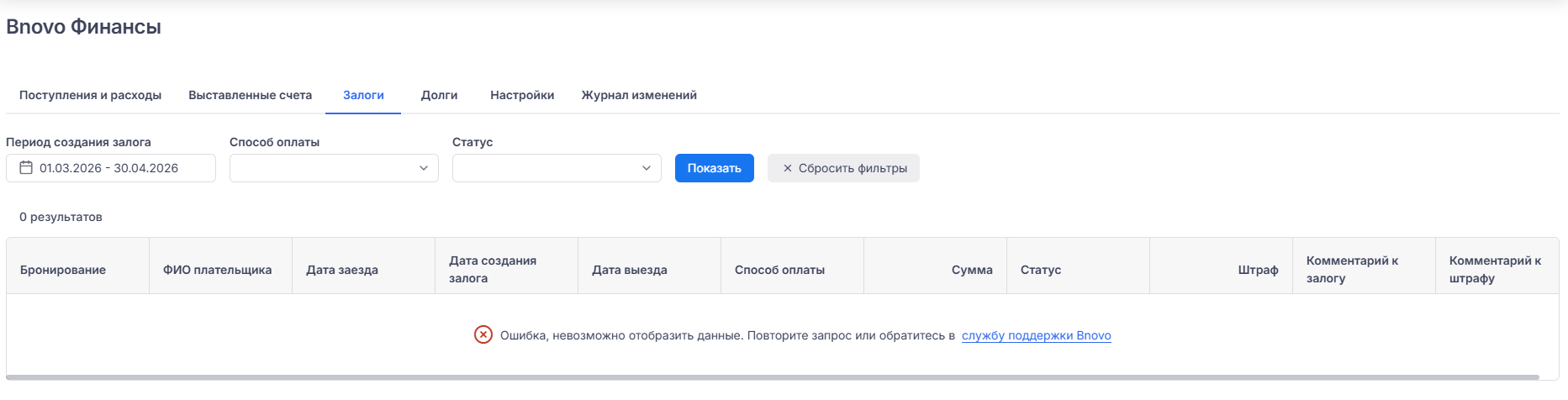The image size is (1568, 400).
Task: Open the Способ оплаты dropdown
Action: tap(334, 168)
